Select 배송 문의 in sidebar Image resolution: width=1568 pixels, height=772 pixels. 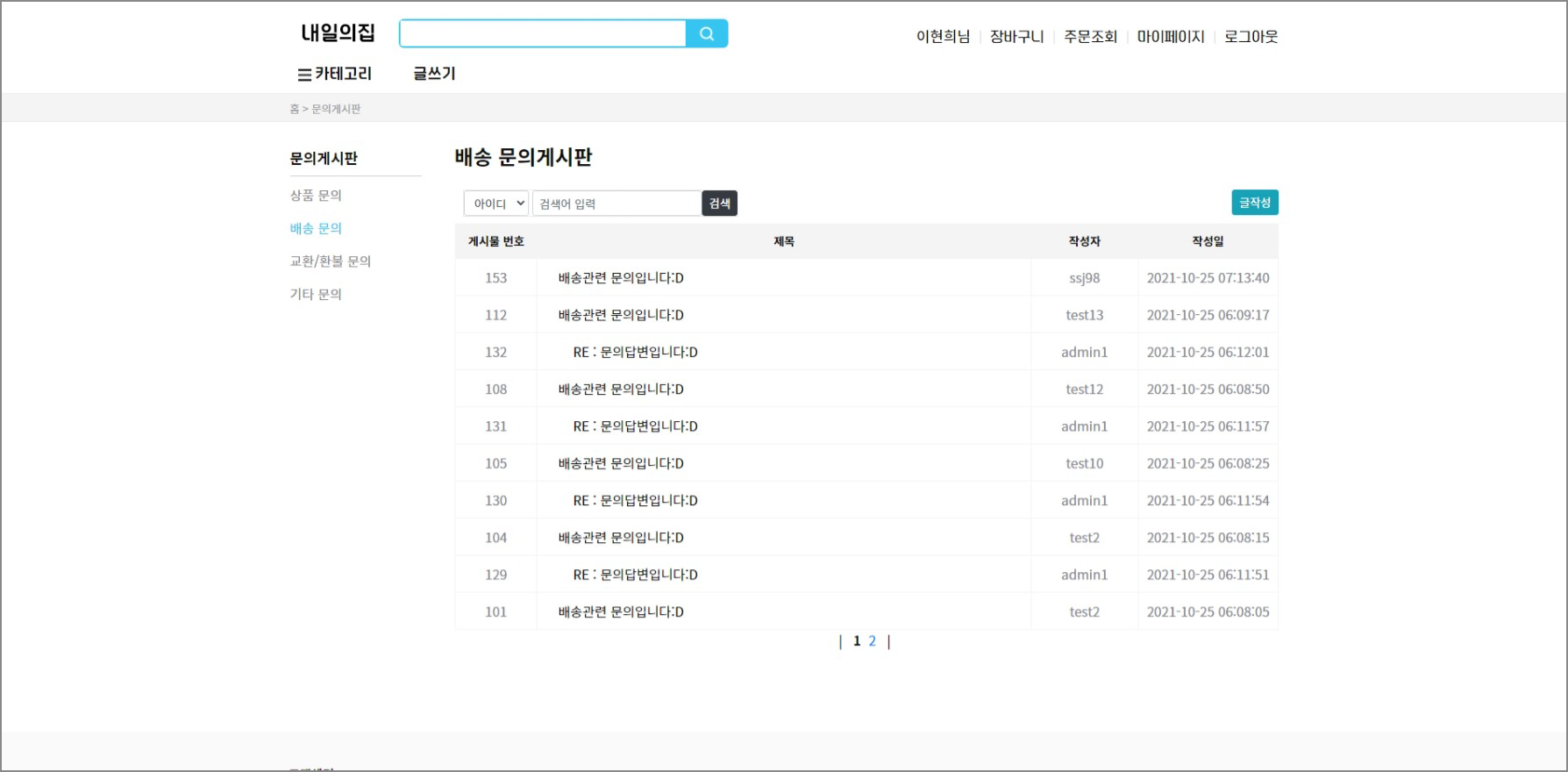pyautogui.click(x=316, y=228)
